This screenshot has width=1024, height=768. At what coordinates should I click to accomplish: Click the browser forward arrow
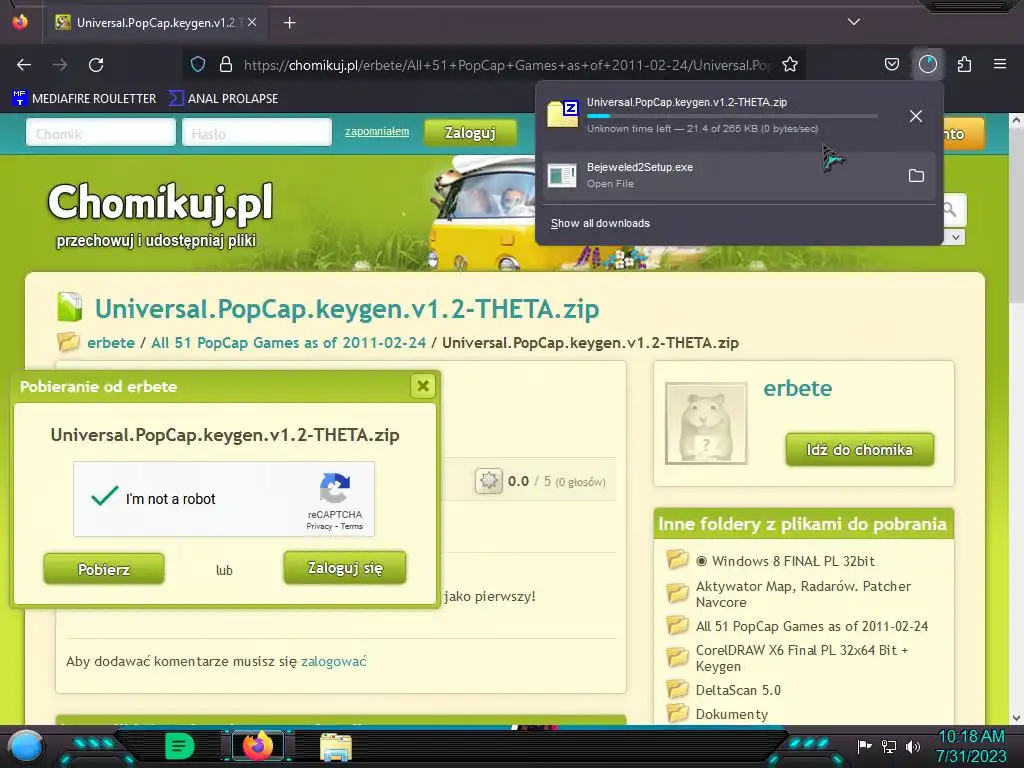[x=60, y=65]
